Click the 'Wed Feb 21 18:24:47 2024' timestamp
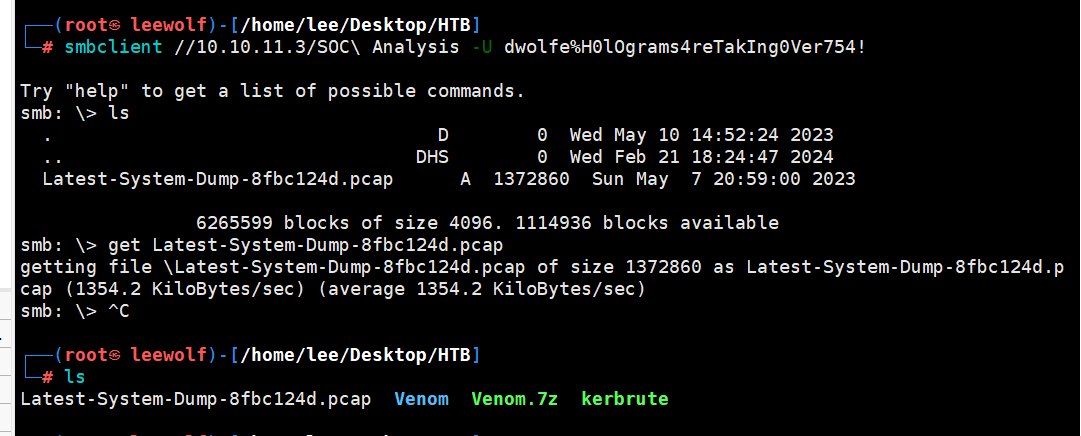The height and width of the screenshot is (436, 1081). click(701, 157)
